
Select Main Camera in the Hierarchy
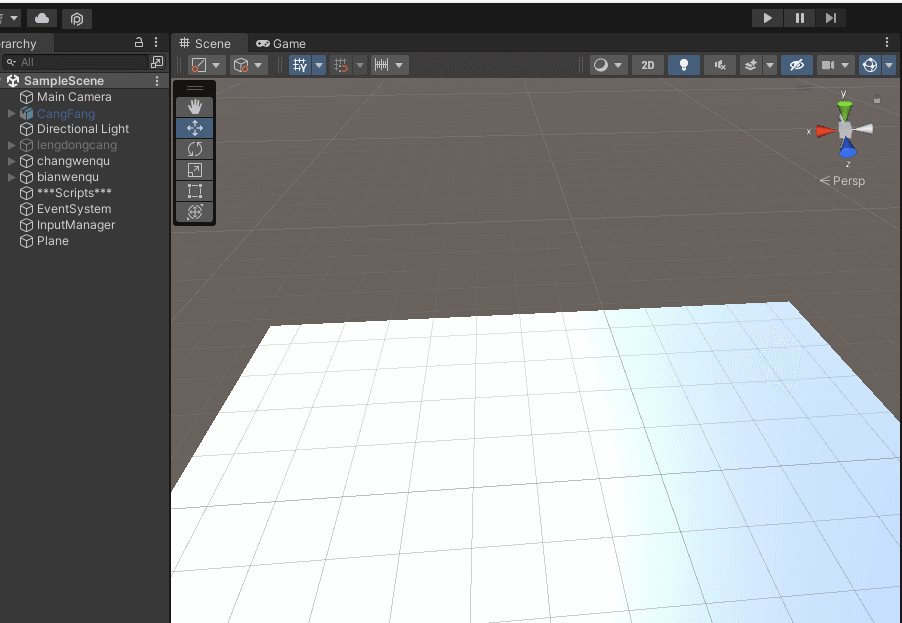pyautogui.click(x=74, y=97)
